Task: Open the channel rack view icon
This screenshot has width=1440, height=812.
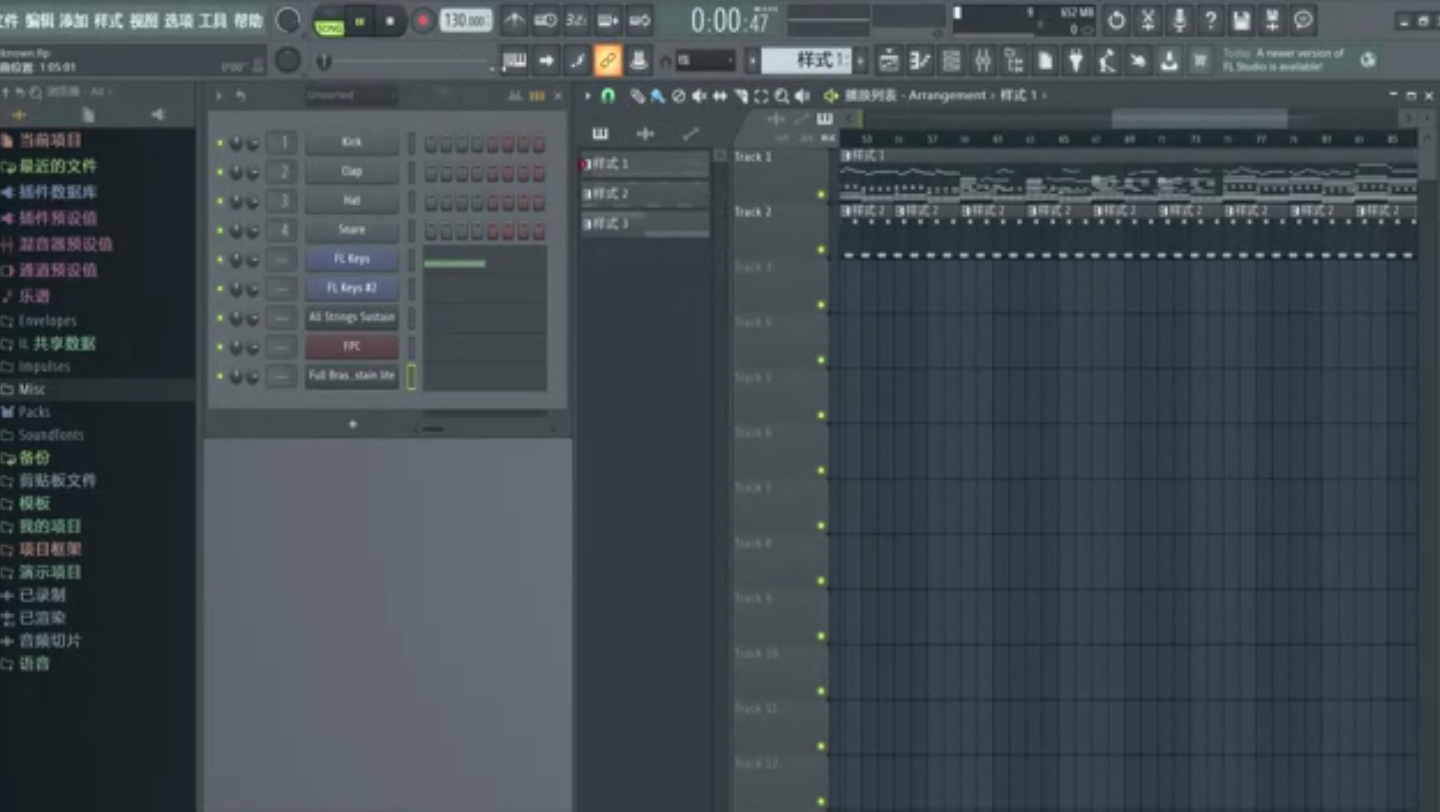Action: point(951,61)
